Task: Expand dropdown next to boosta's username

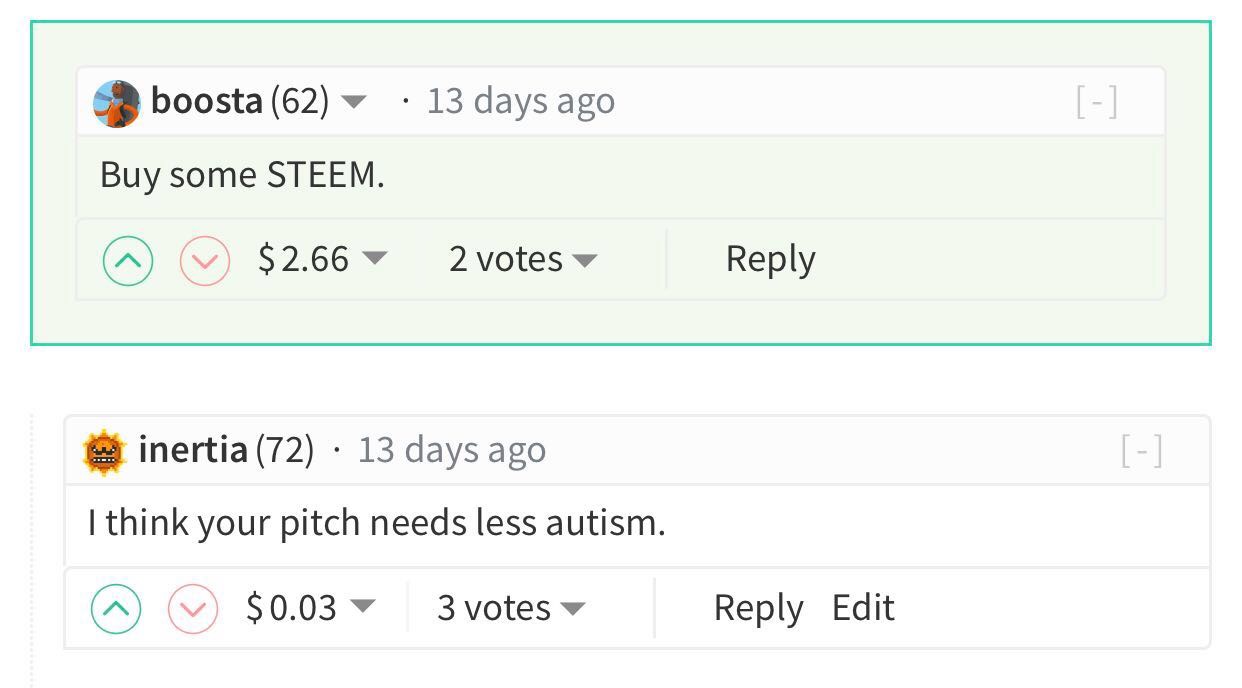Action: pos(354,102)
